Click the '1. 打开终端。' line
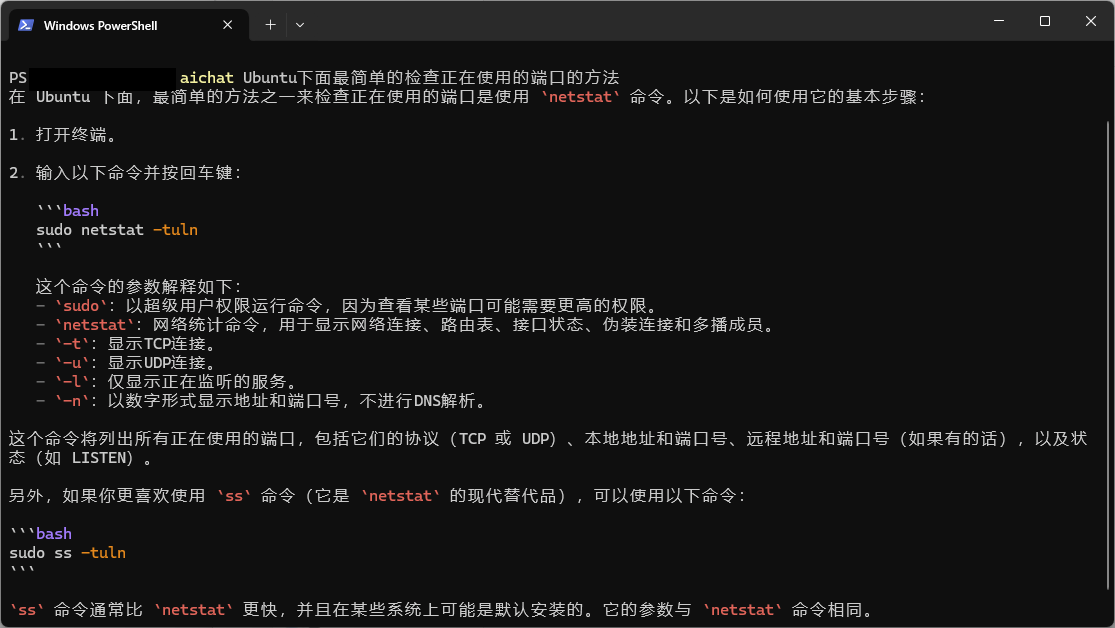Image resolution: width=1115 pixels, height=628 pixels. [63, 134]
